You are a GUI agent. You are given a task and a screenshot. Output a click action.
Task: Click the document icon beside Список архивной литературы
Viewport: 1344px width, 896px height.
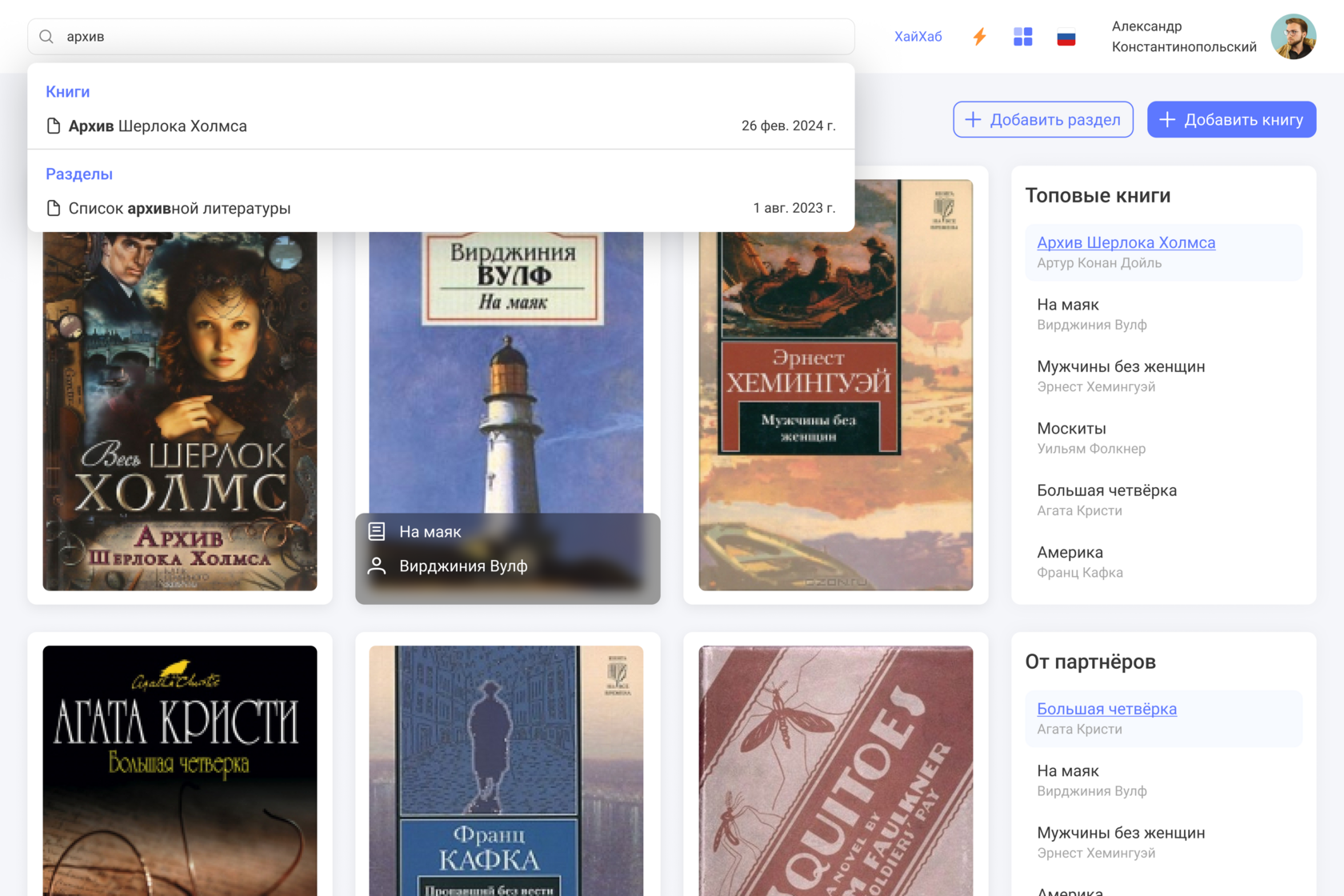(x=54, y=208)
